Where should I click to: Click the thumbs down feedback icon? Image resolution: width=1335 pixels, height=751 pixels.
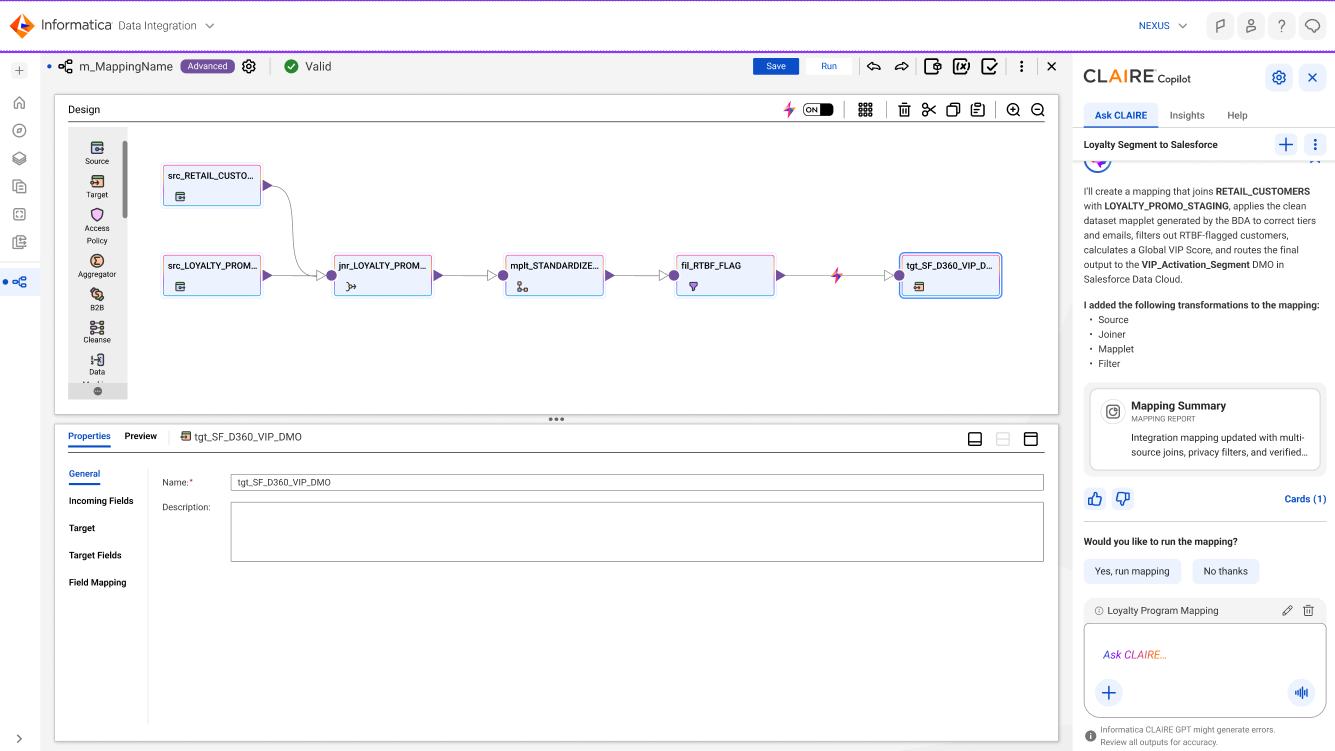point(1123,499)
